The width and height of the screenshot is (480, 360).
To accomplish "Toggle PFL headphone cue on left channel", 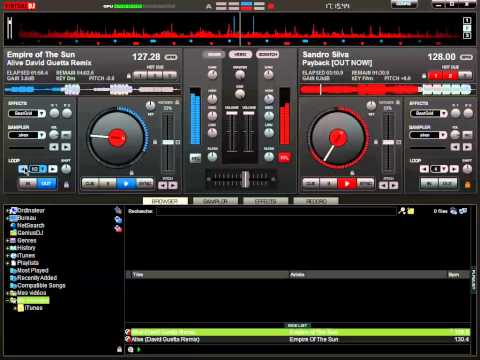I will point(195,158).
